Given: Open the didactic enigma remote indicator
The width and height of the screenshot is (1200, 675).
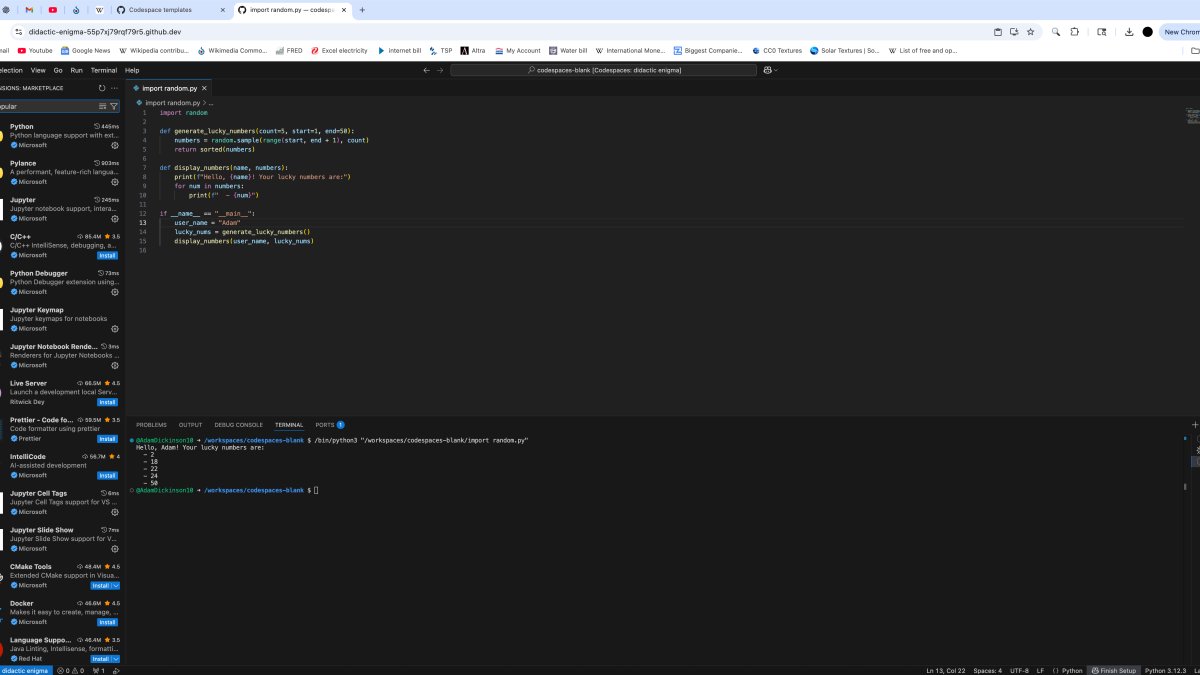Looking at the screenshot, I should coord(25,670).
